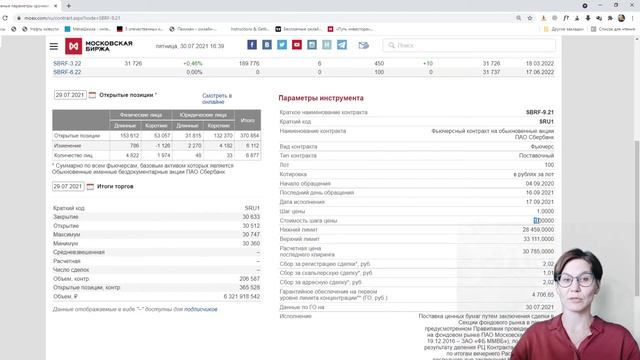640x360 pixels.
Task: Open a new browser tab
Action: coord(69,6)
